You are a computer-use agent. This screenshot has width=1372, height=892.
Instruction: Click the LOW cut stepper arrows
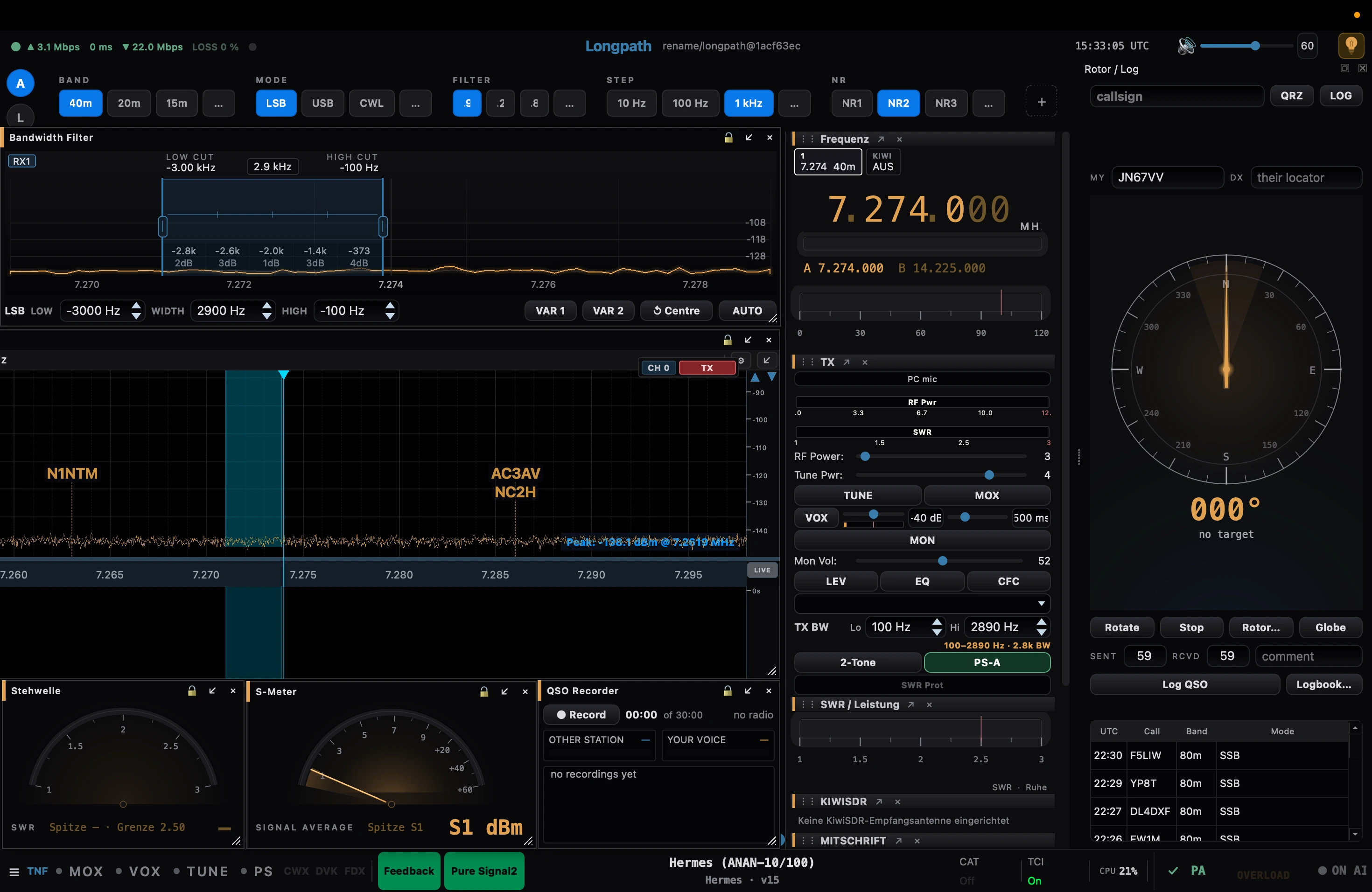(136, 311)
